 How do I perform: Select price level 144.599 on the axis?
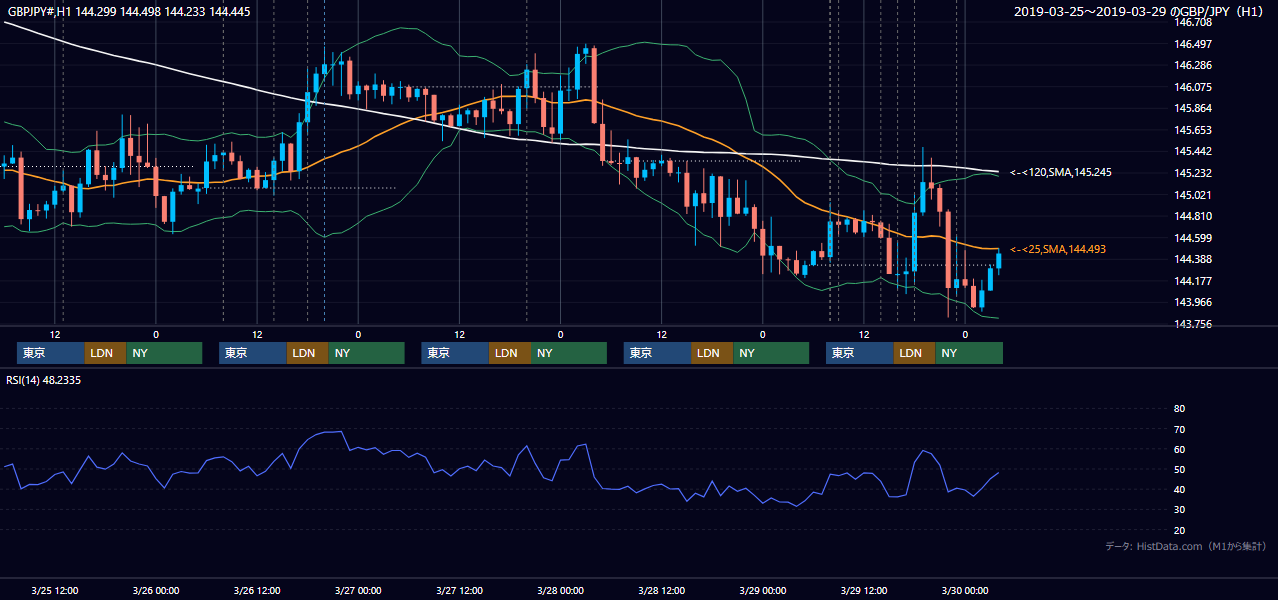[1193, 238]
